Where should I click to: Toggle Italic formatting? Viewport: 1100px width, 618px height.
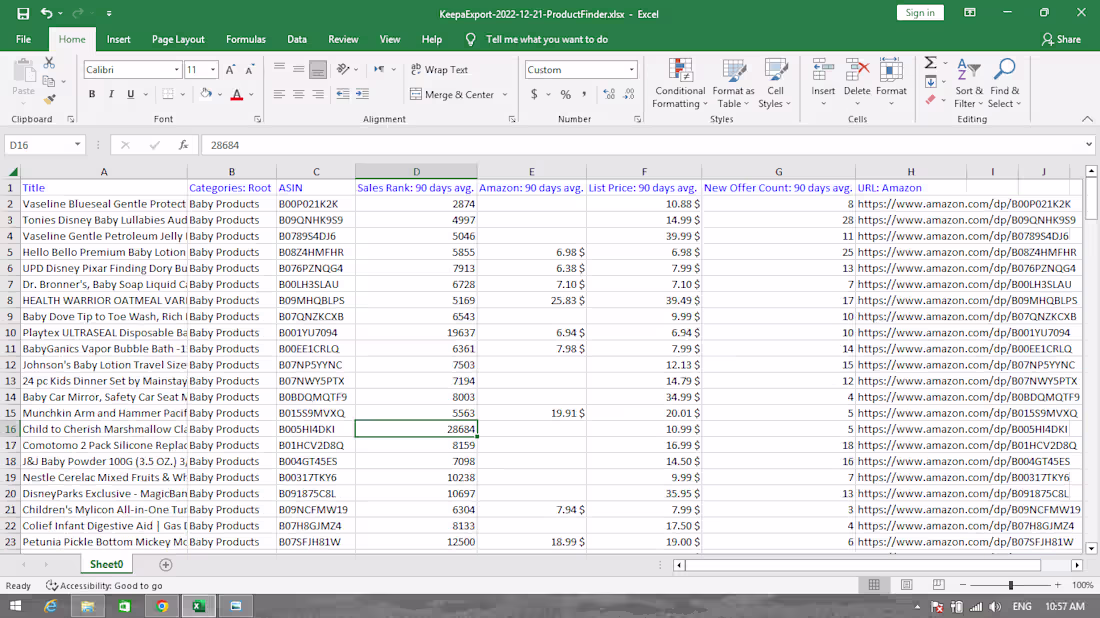coord(111,94)
